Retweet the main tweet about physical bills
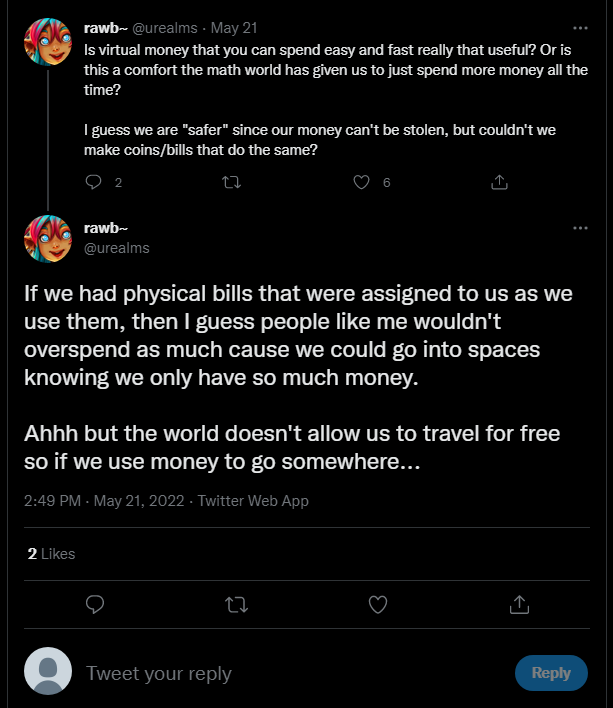 point(237,605)
